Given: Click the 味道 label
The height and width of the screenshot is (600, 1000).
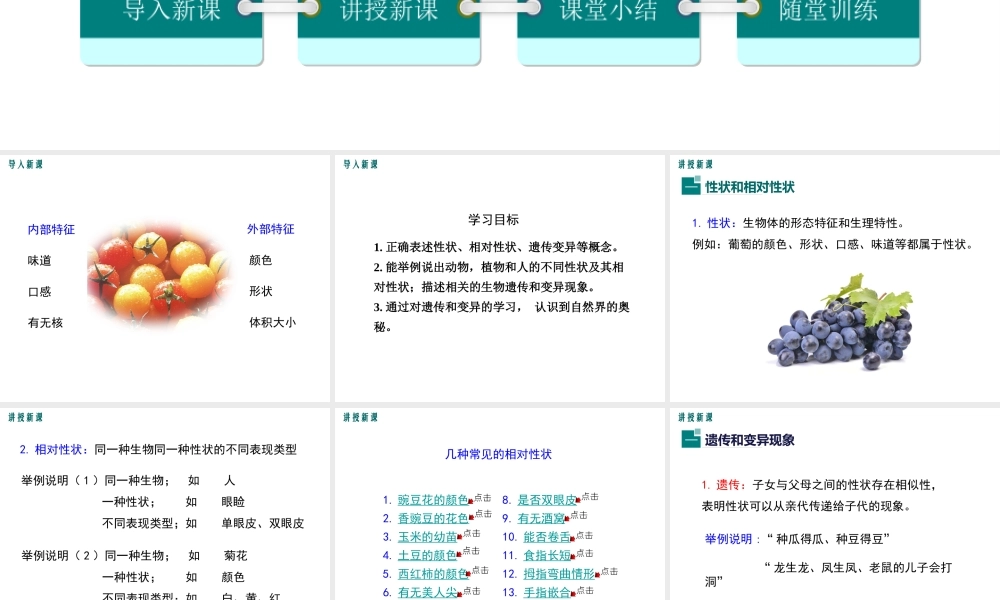Looking at the screenshot, I should (40, 261).
